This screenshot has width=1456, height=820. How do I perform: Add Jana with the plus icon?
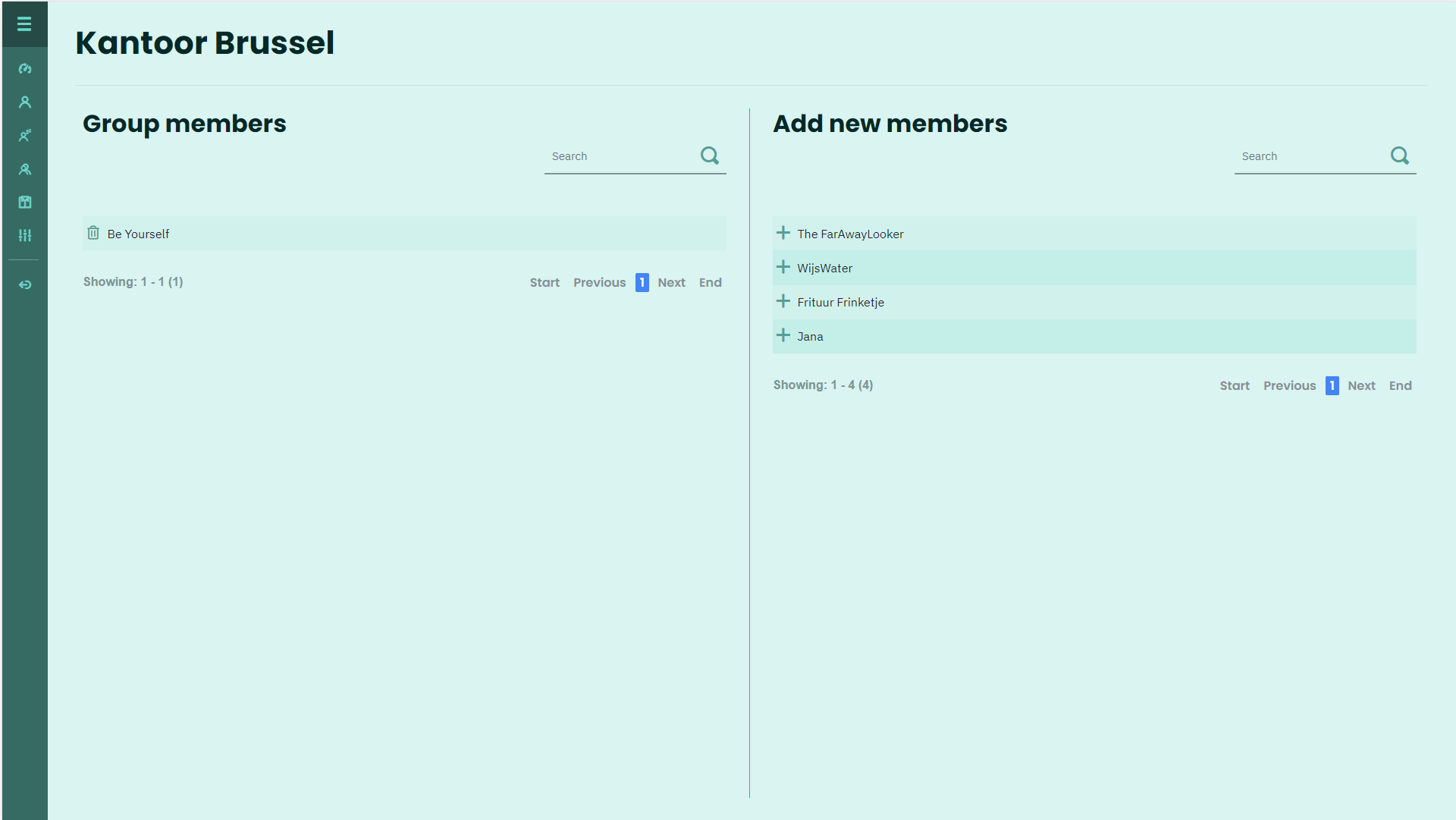783,335
